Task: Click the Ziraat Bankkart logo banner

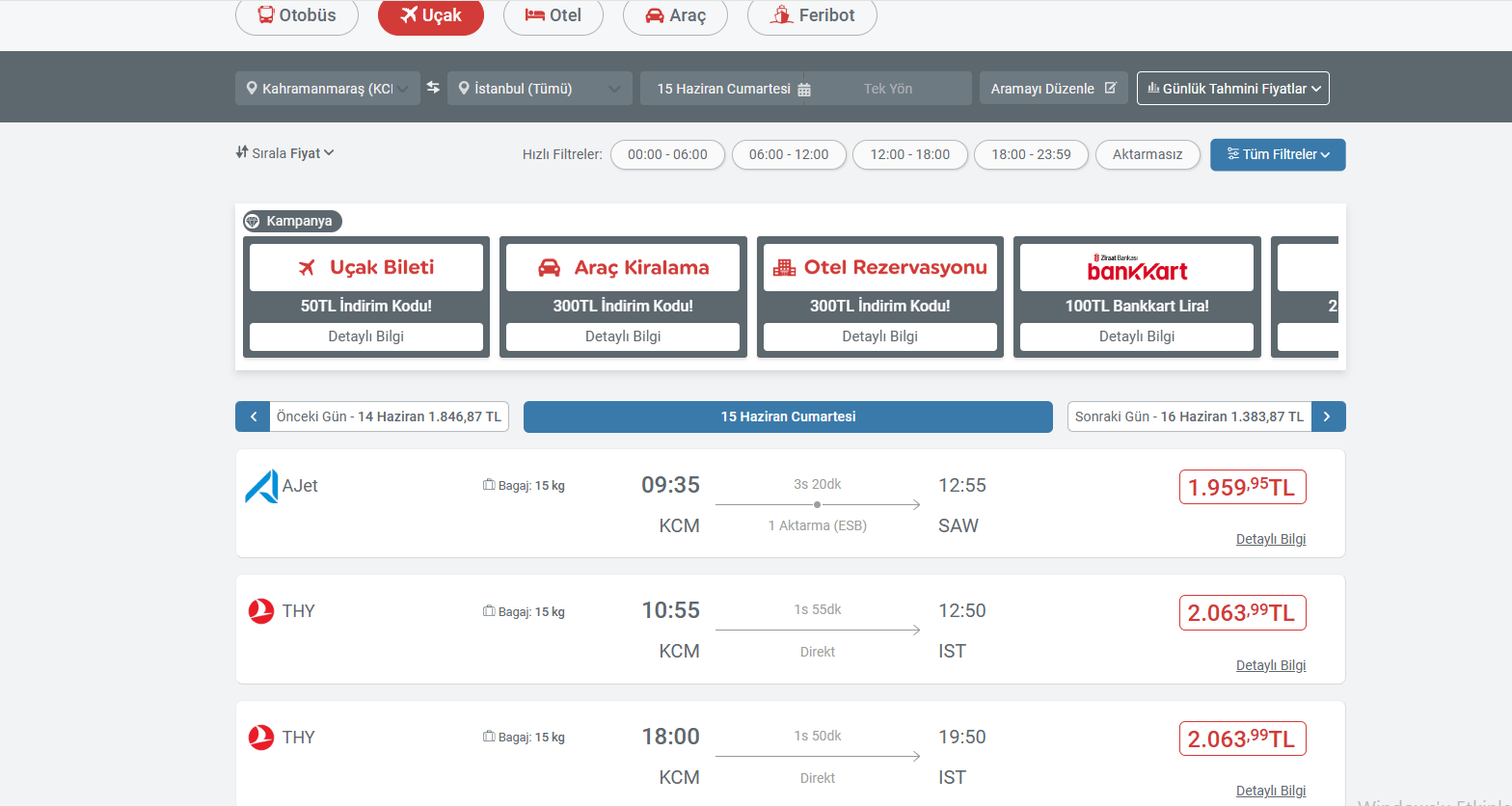Action: point(1137,267)
